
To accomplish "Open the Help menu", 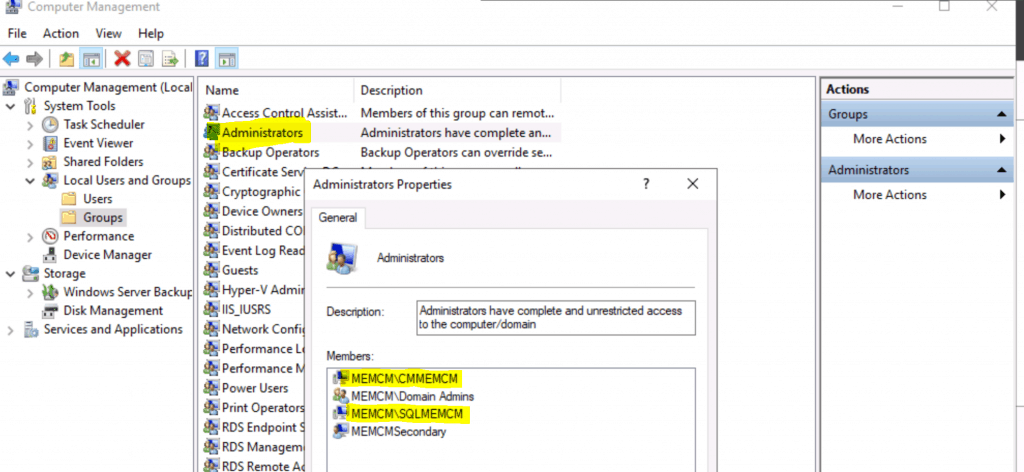I will (x=151, y=33).
